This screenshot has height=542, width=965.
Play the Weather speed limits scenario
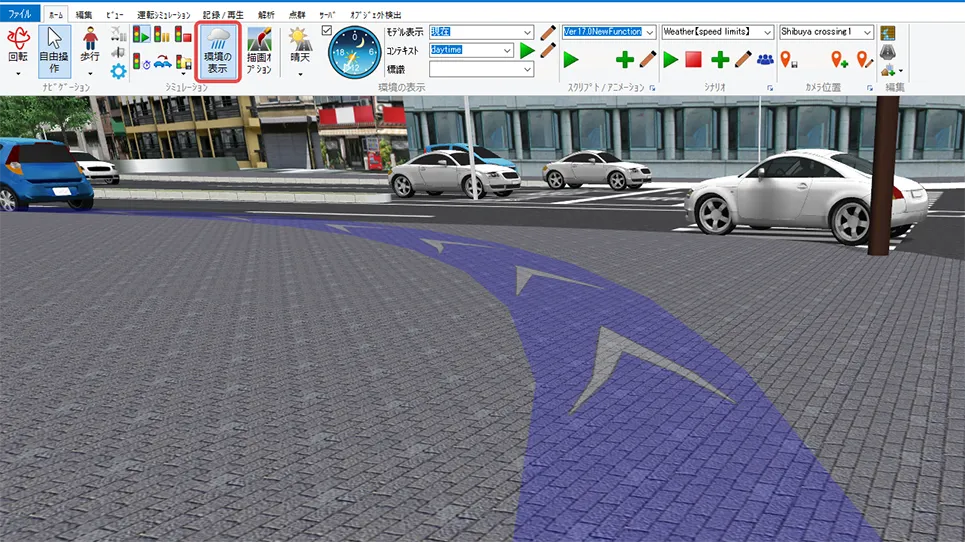click(x=670, y=60)
